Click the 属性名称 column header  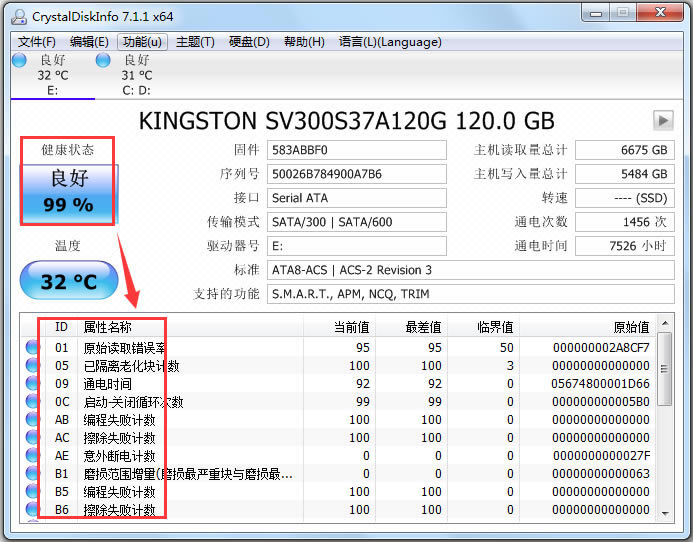[x=107, y=327]
